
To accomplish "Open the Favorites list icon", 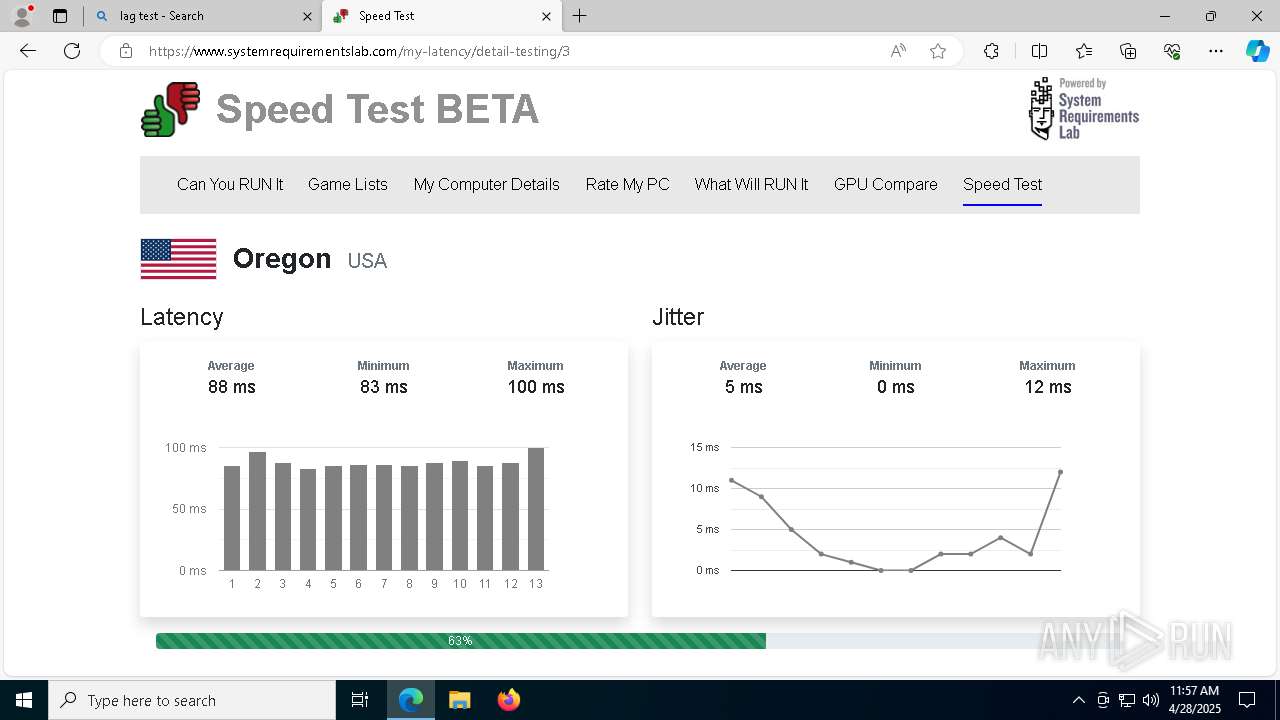I will [1084, 51].
